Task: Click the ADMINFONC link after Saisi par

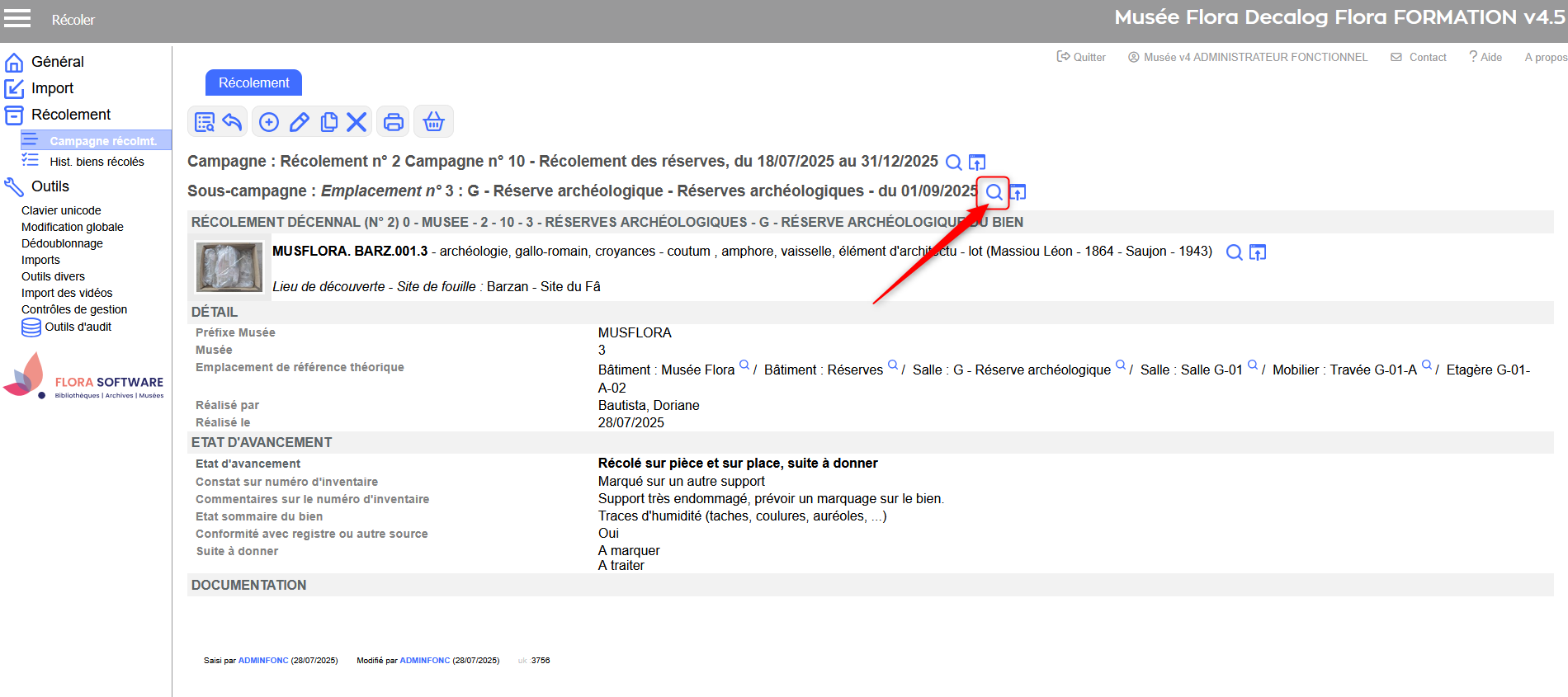Action: (x=263, y=661)
